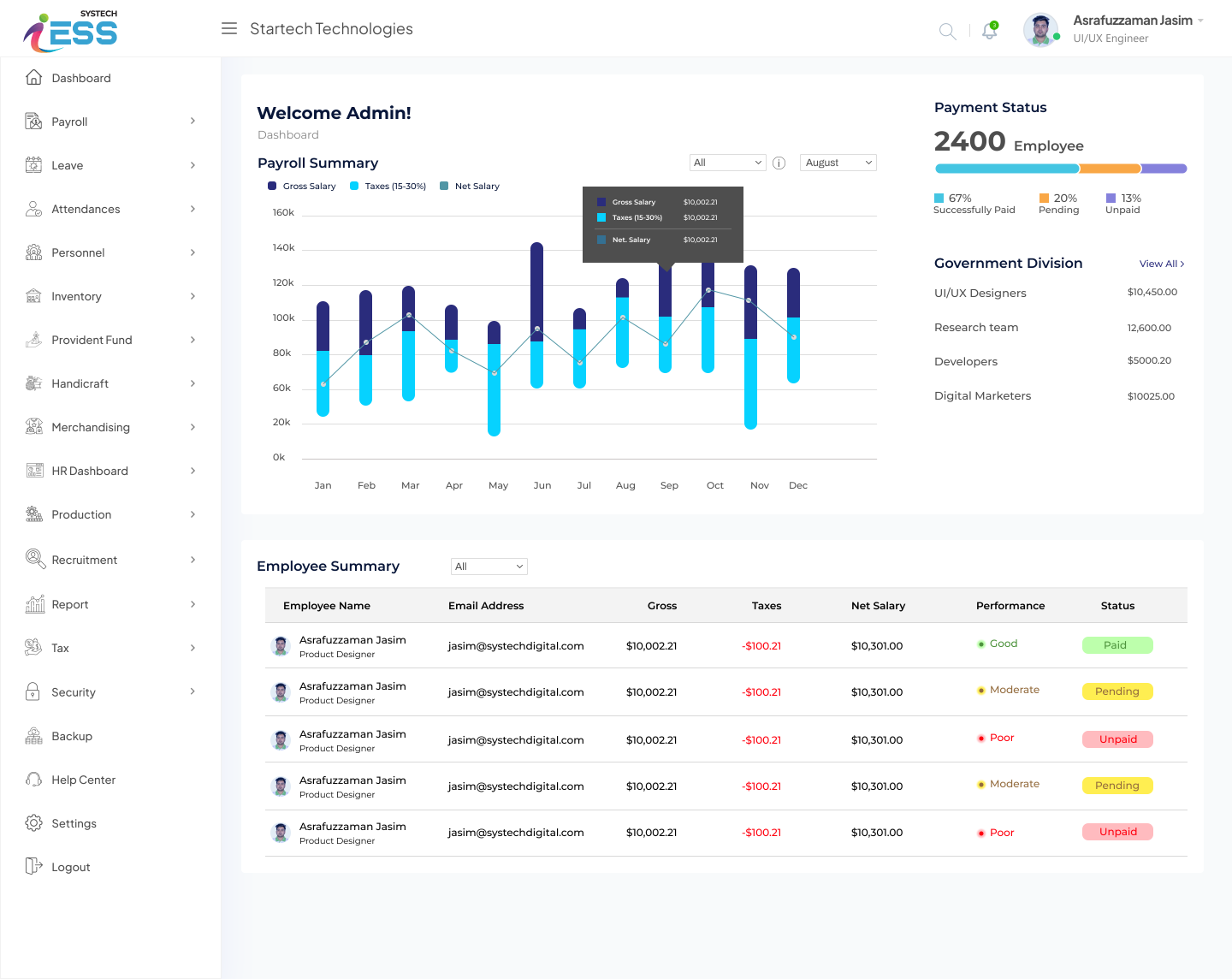
Task: Click the Logout door icon
Action: (x=33, y=867)
